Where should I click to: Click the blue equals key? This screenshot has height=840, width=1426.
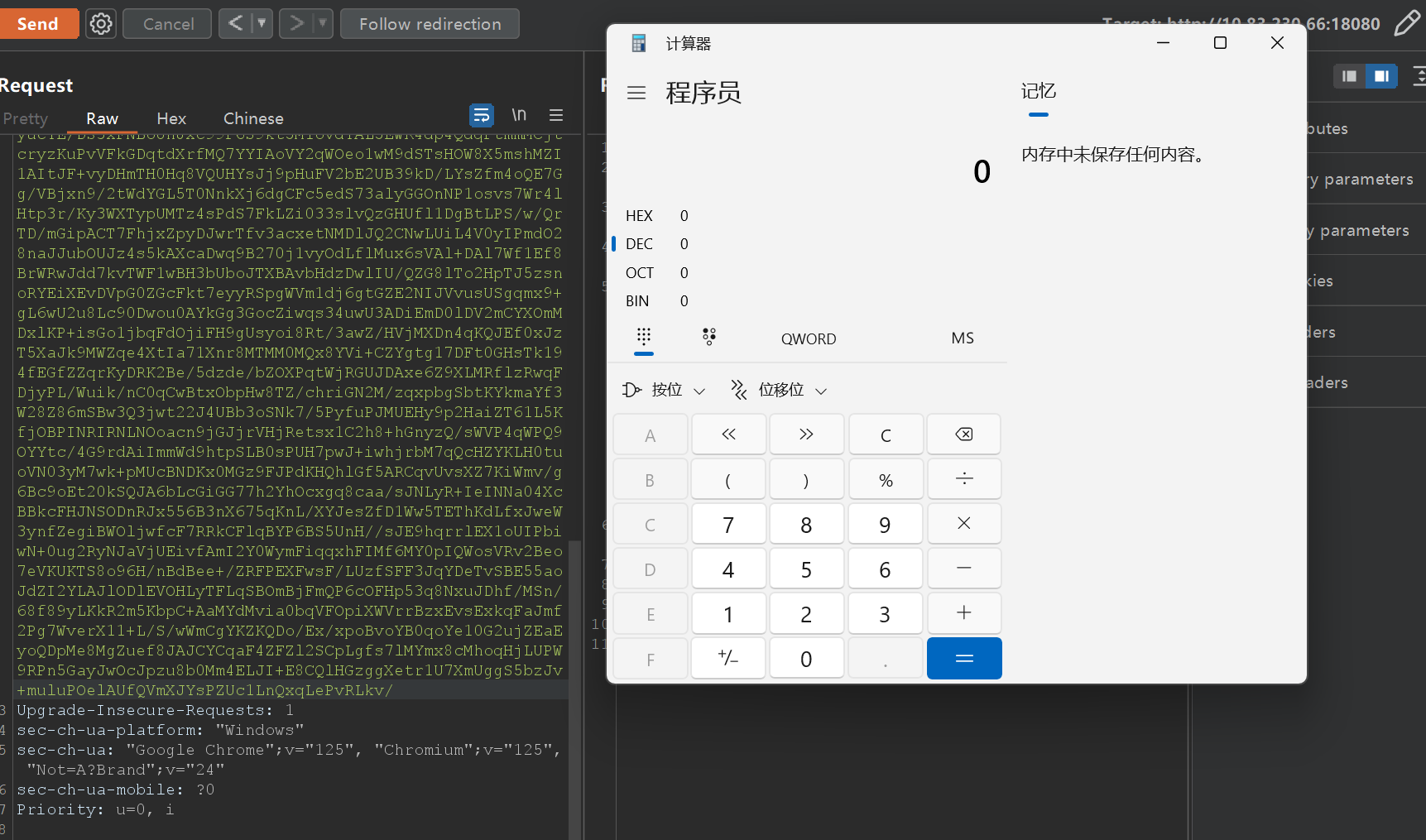(964, 658)
